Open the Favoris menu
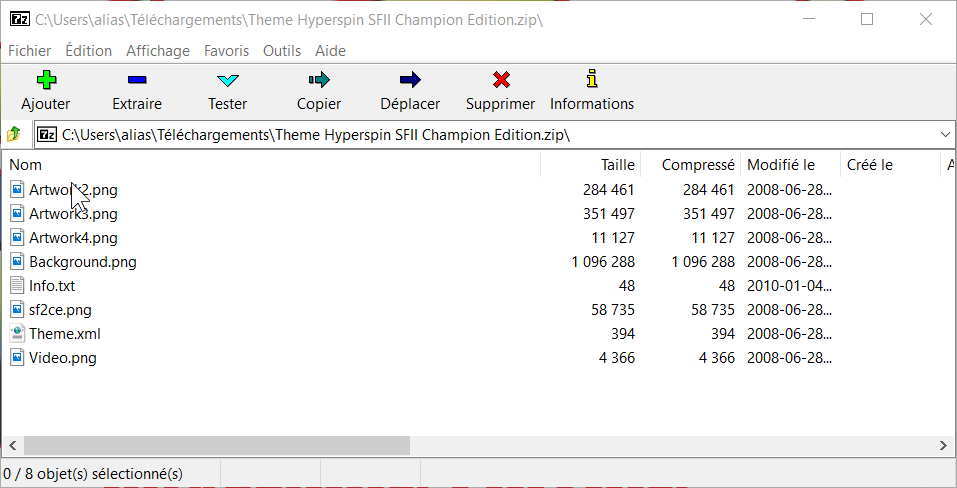 click(x=227, y=51)
